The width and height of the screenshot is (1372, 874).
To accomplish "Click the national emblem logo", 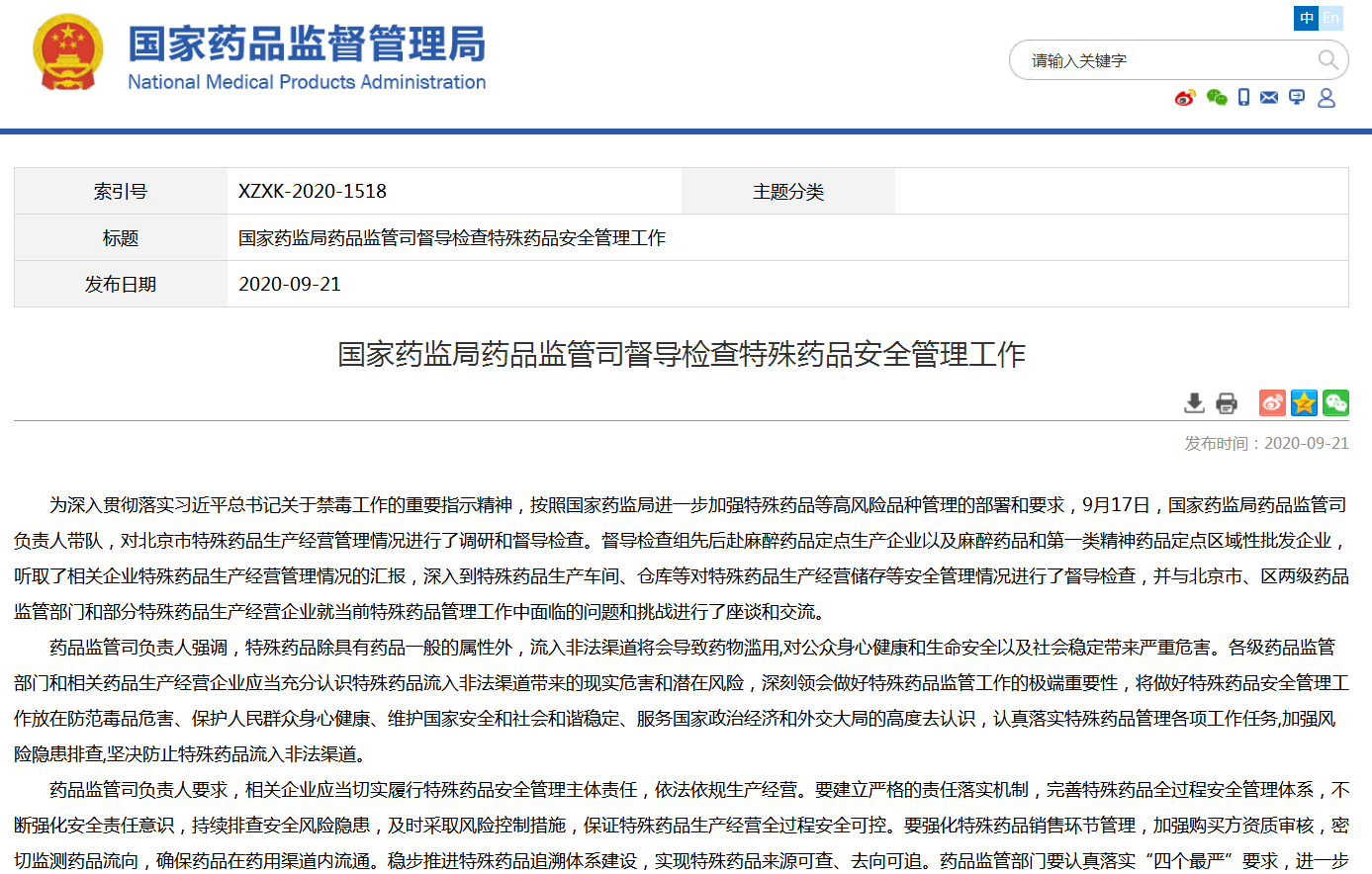I will click(x=67, y=52).
